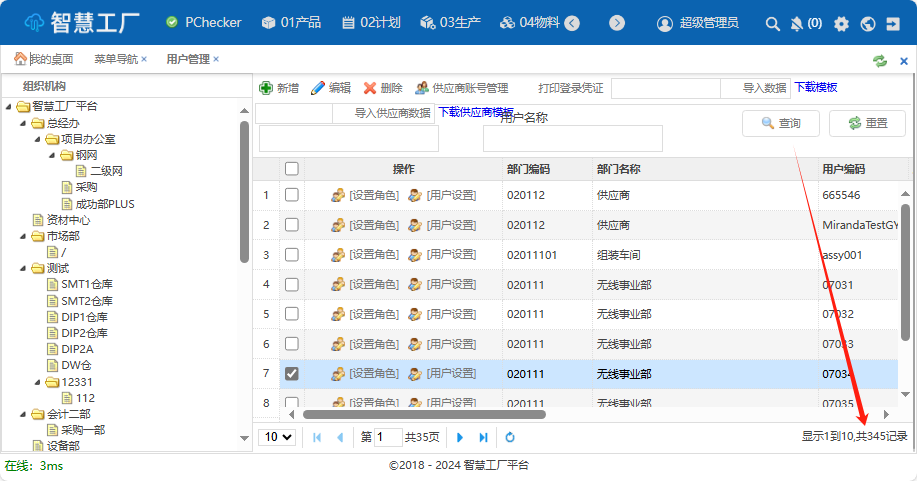The image size is (917, 481).
Task: Switch to the 菜单导航 tab
Action: point(116,59)
